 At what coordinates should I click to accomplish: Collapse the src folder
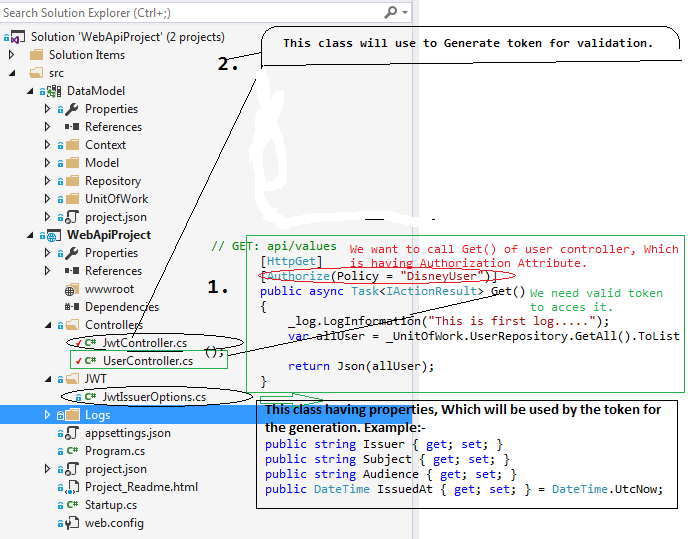pyautogui.click(x=12, y=73)
